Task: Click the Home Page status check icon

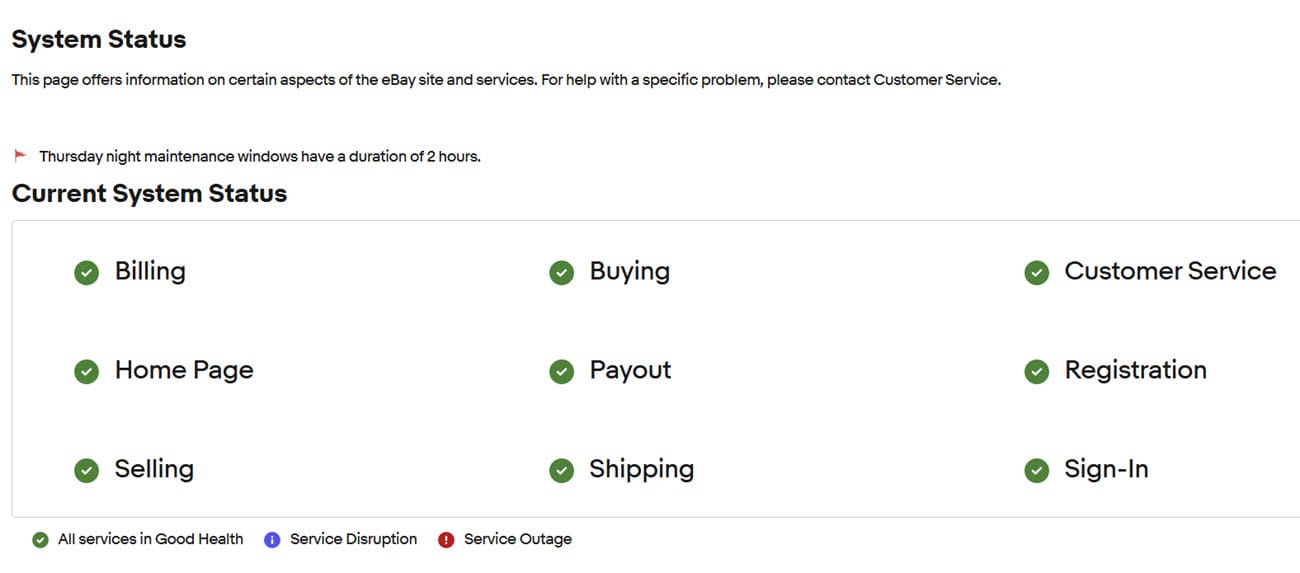Action: (x=87, y=371)
